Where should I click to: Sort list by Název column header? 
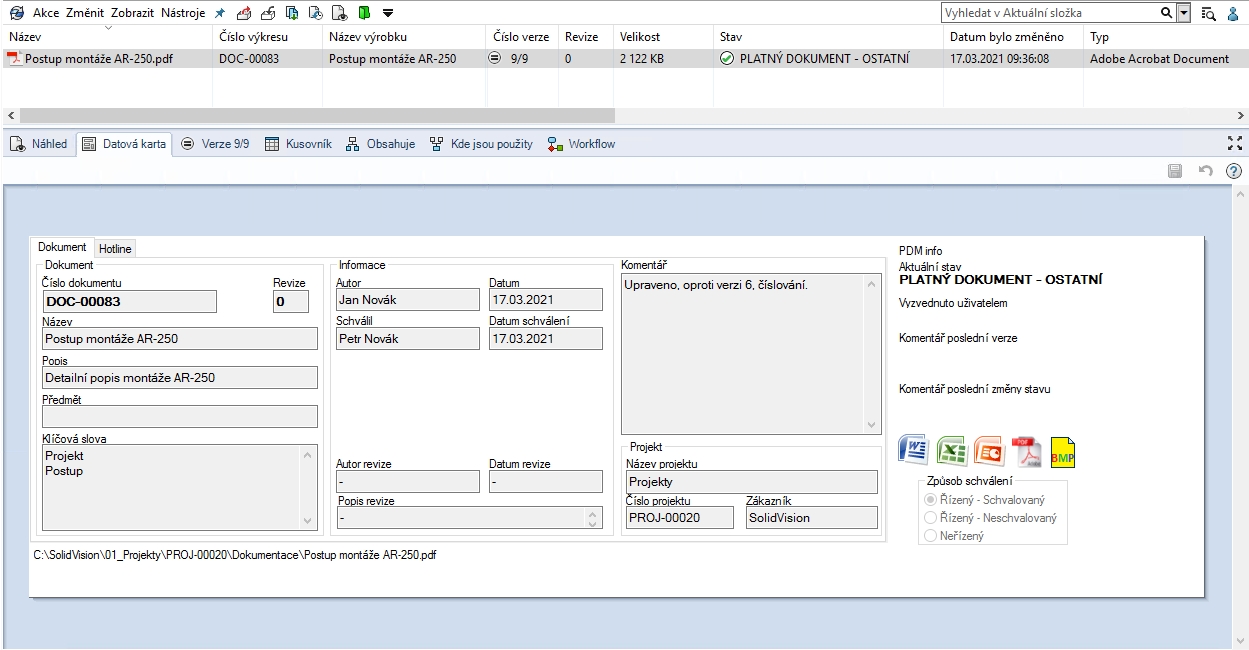click(x=106, y=37)
